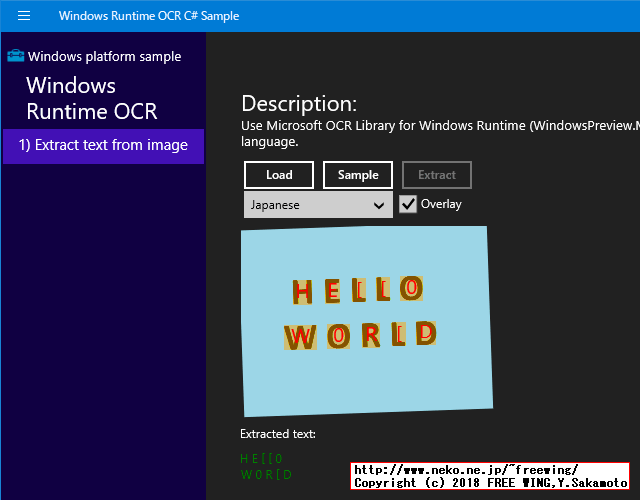640x500 pixels.
Task: Click the overlaid letter W in the image
Action: tap(300, 337)
